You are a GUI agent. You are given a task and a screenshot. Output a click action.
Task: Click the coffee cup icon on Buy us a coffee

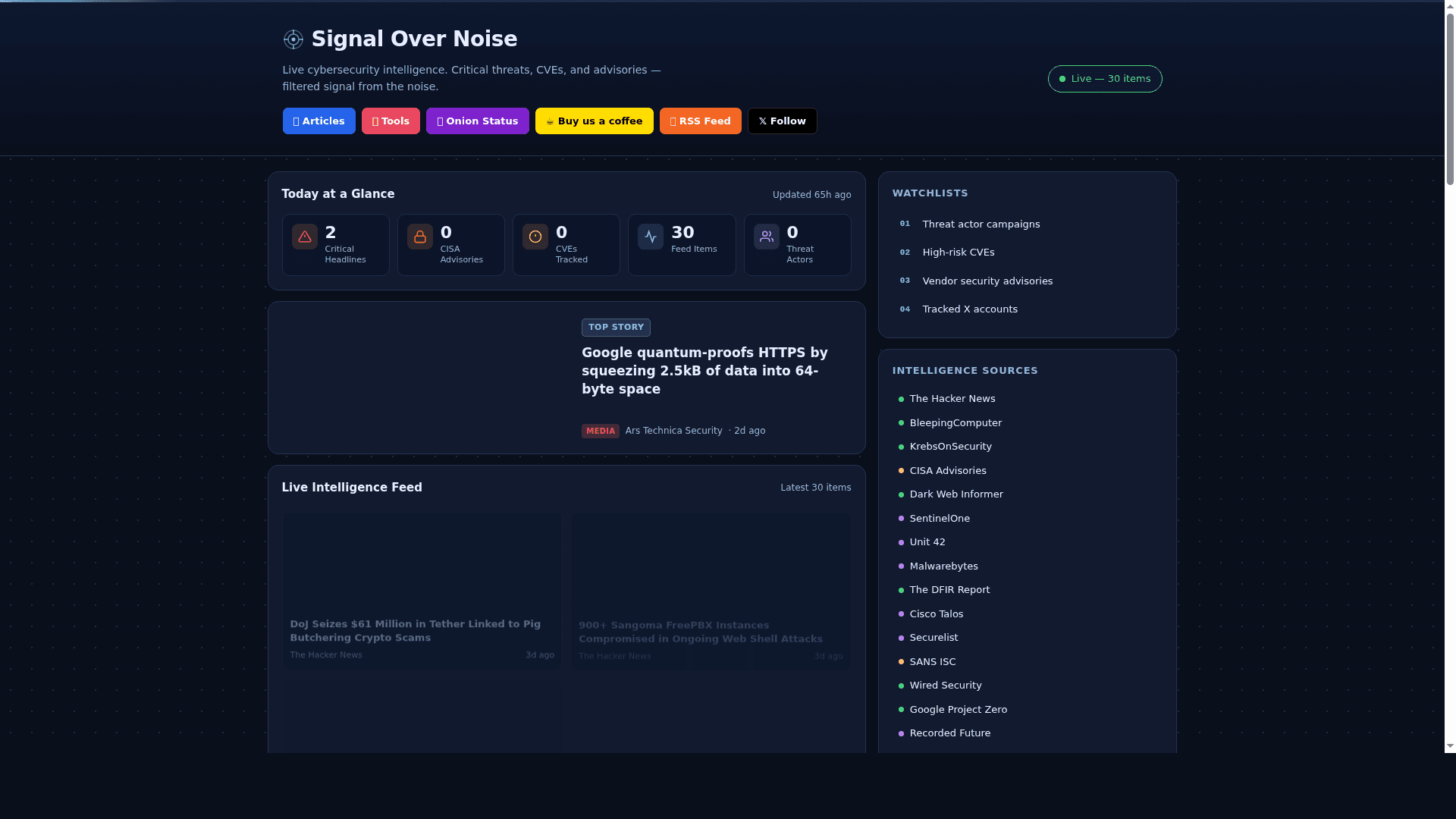click(x=548, y=121)
